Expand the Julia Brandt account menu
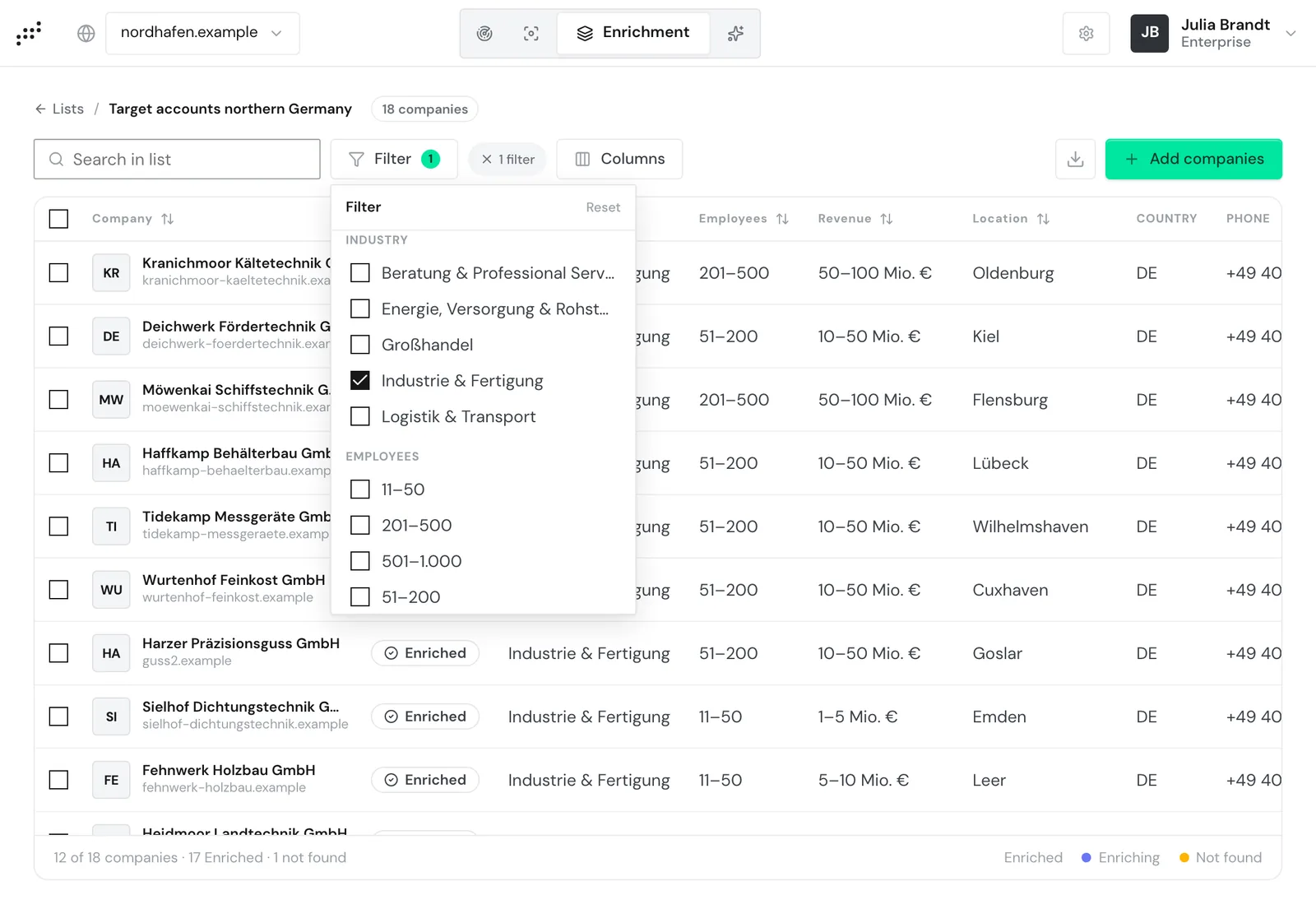Screen dimensions: 1316x909 point(1291,33)
